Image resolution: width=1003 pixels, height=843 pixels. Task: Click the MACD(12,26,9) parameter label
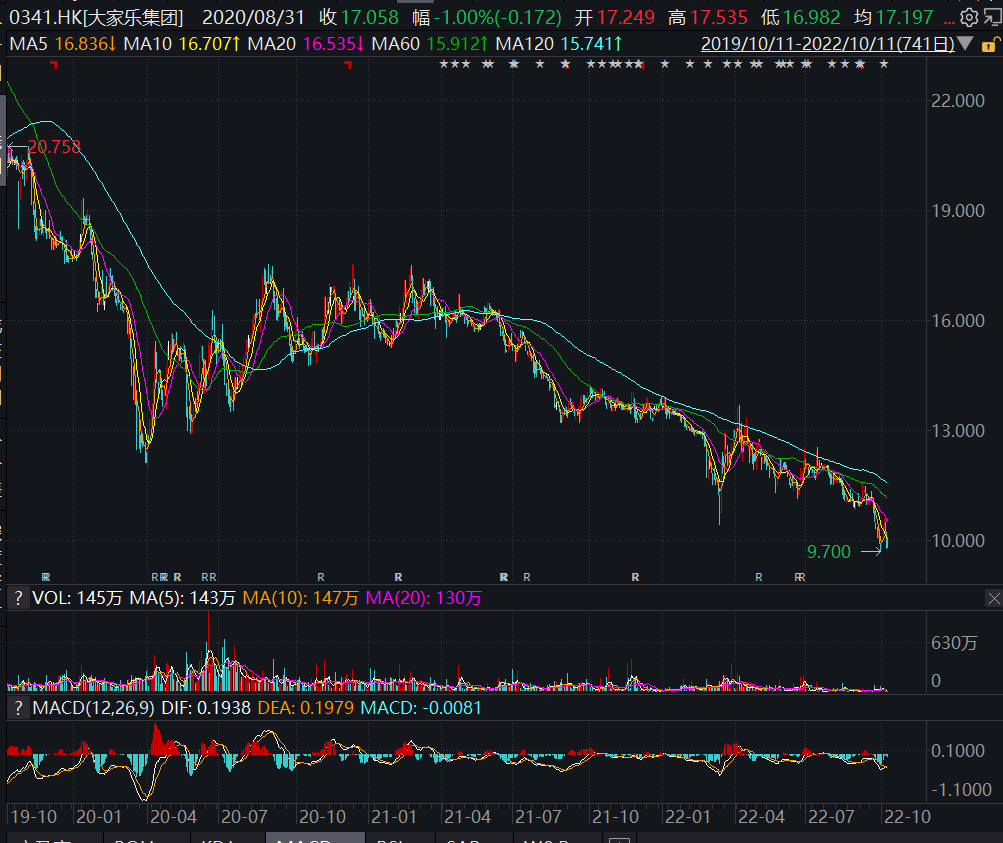coord(87,707)
